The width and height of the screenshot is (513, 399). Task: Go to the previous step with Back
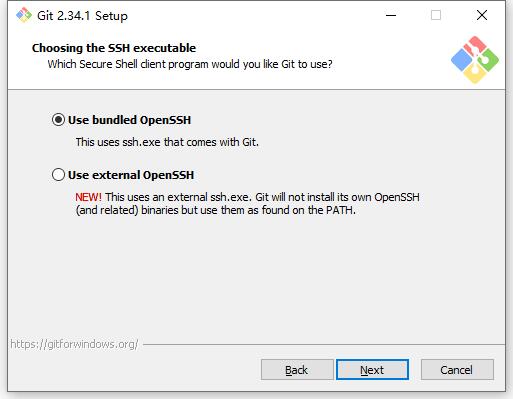(297, 370)
